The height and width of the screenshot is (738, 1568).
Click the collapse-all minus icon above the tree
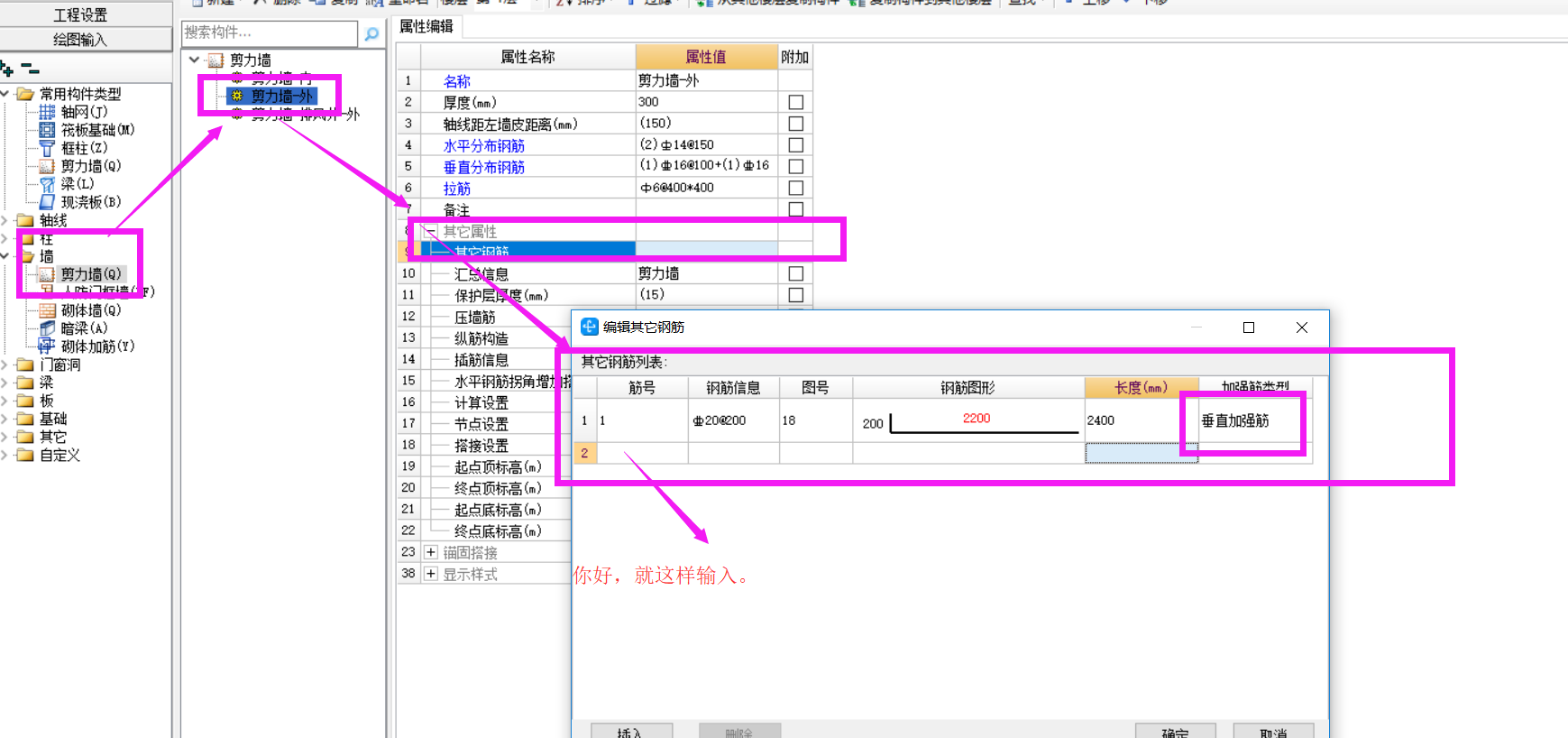[31, 69]
